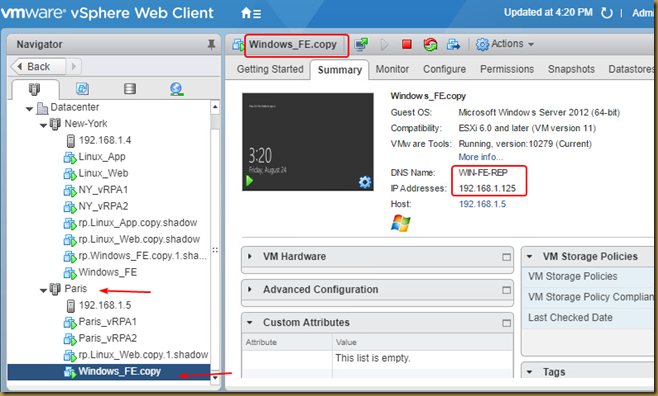Click the play icon on console thumbnail

click(x=250, y=181)
